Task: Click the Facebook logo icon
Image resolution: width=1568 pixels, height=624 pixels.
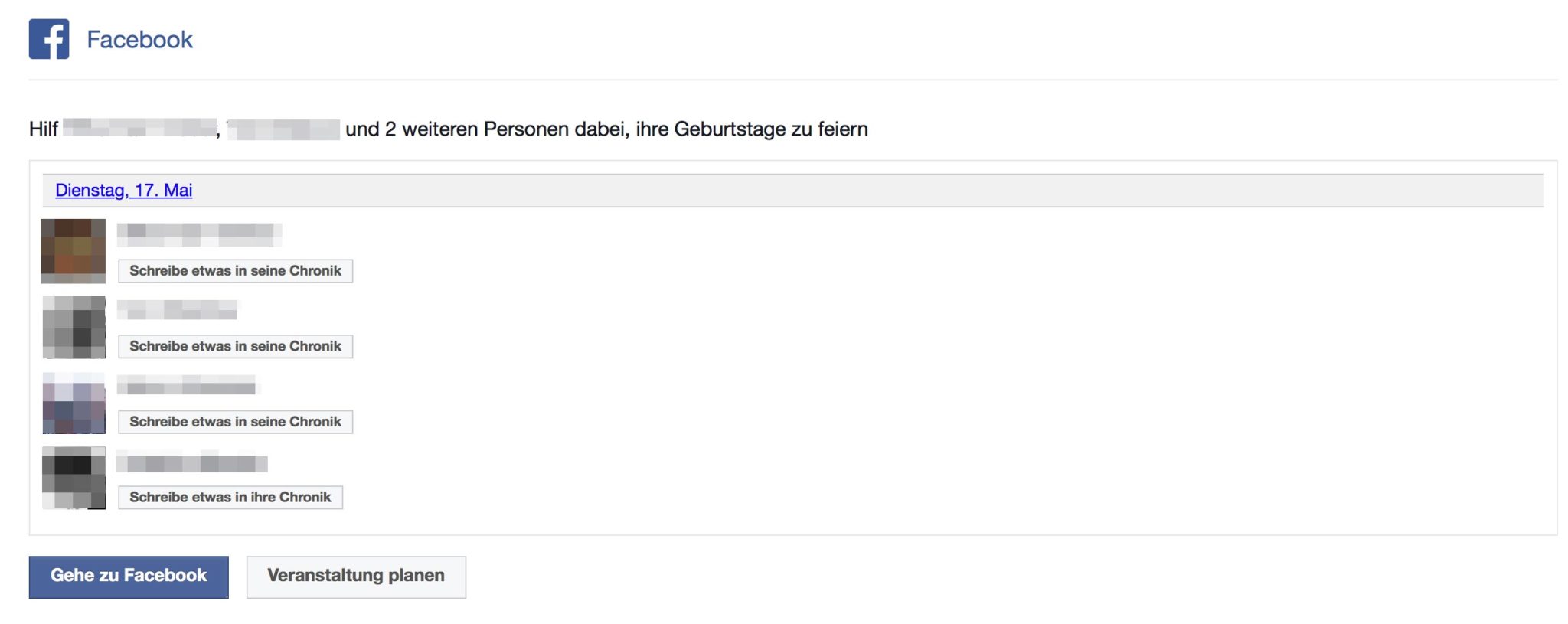Action: pyautogui.click(x=49, y=39)
